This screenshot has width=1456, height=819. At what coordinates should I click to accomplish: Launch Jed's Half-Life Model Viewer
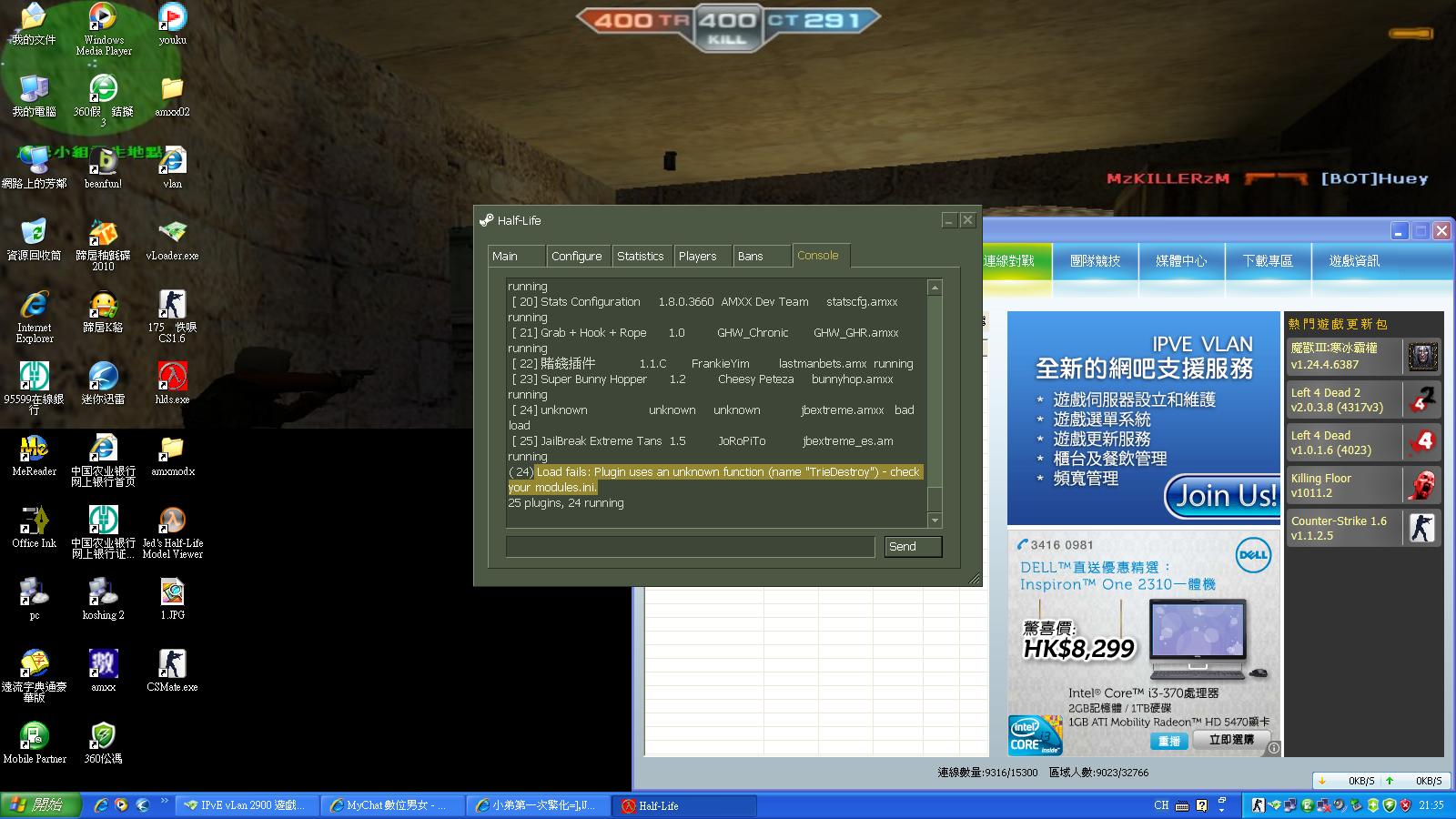point(172,532)
